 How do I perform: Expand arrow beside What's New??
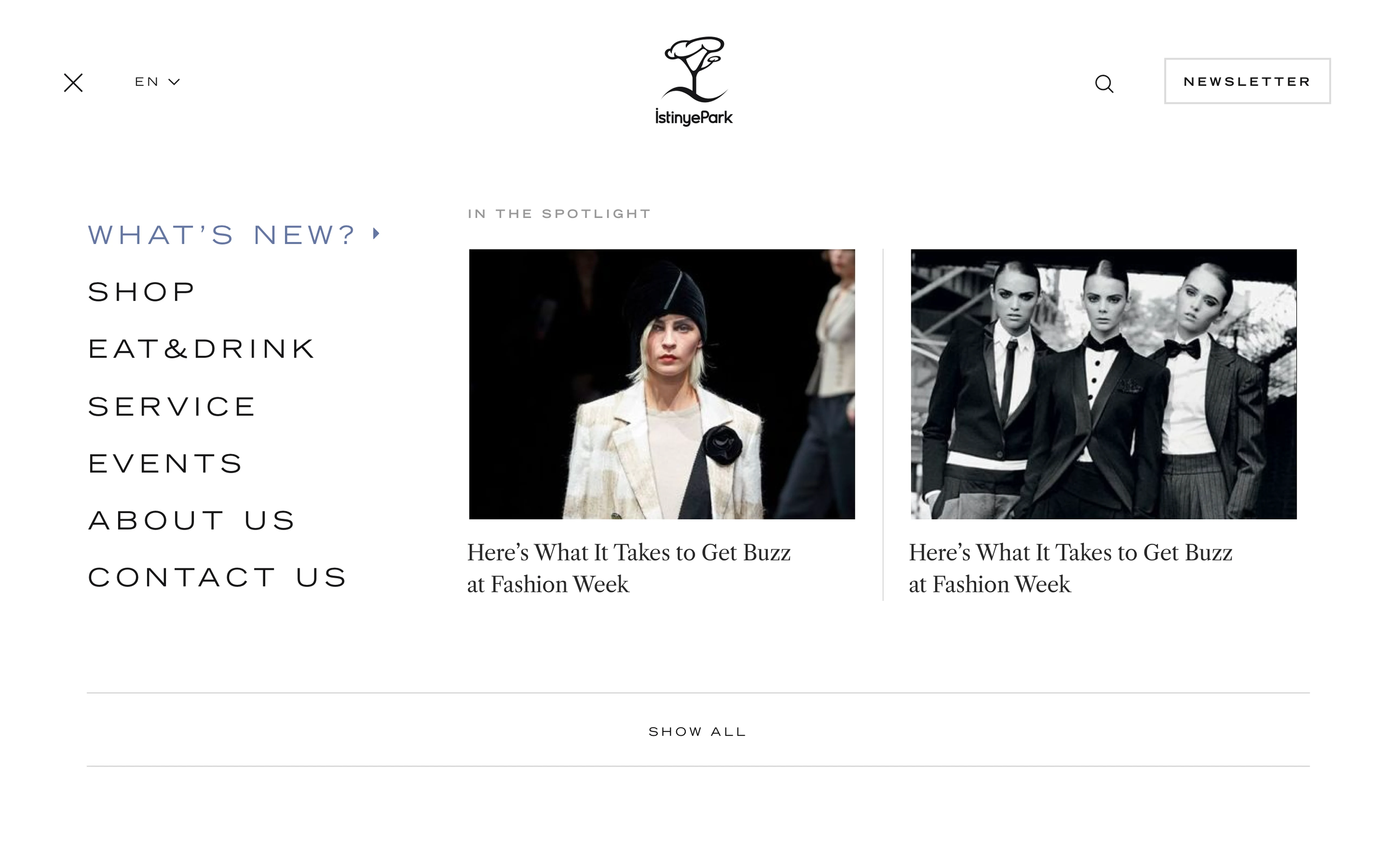(377, 234)
